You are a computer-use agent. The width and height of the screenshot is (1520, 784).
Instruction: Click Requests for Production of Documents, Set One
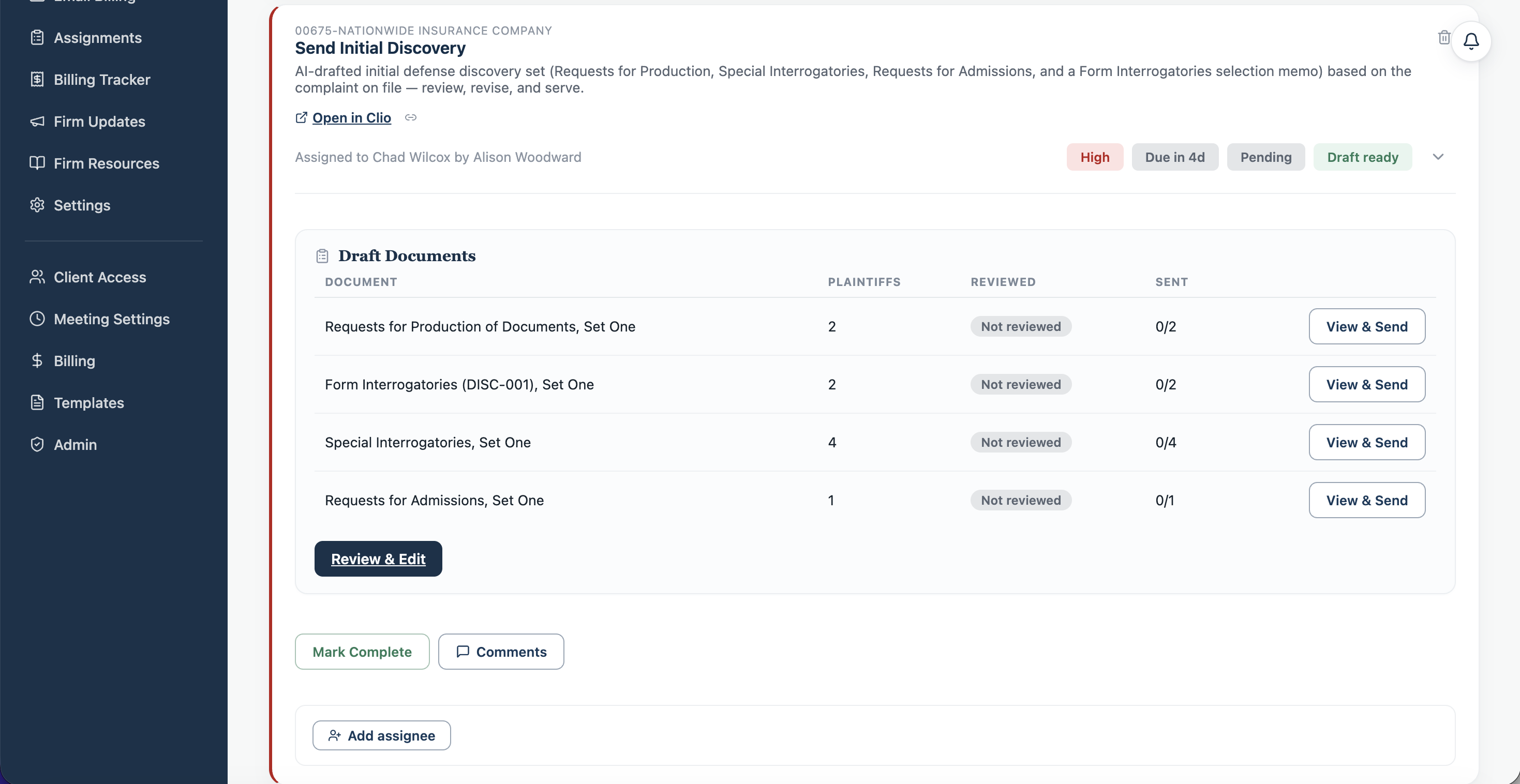click(480, 326)
